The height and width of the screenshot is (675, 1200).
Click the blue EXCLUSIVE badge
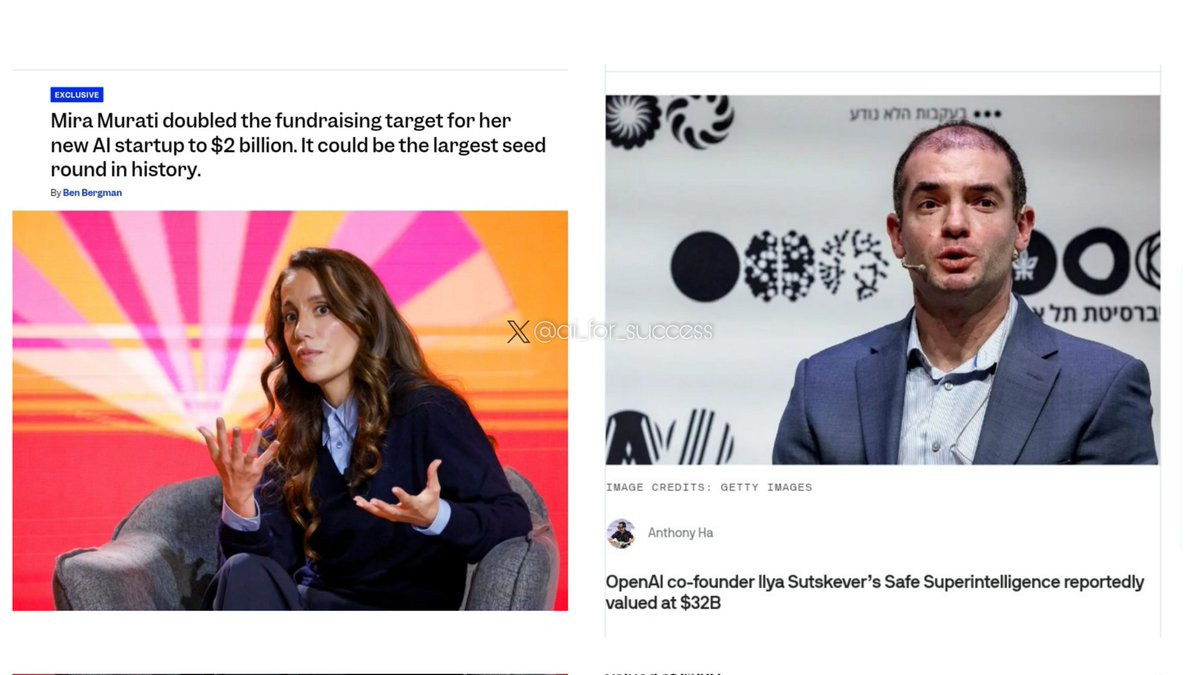77,95
